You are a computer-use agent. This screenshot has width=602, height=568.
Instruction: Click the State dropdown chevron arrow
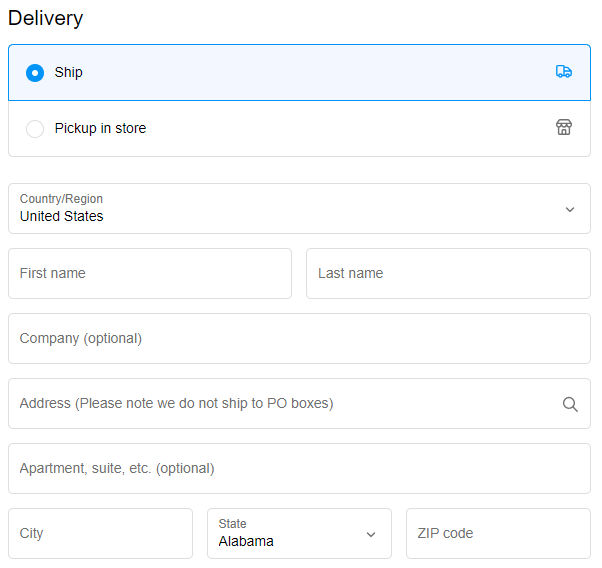pos(370,534)
